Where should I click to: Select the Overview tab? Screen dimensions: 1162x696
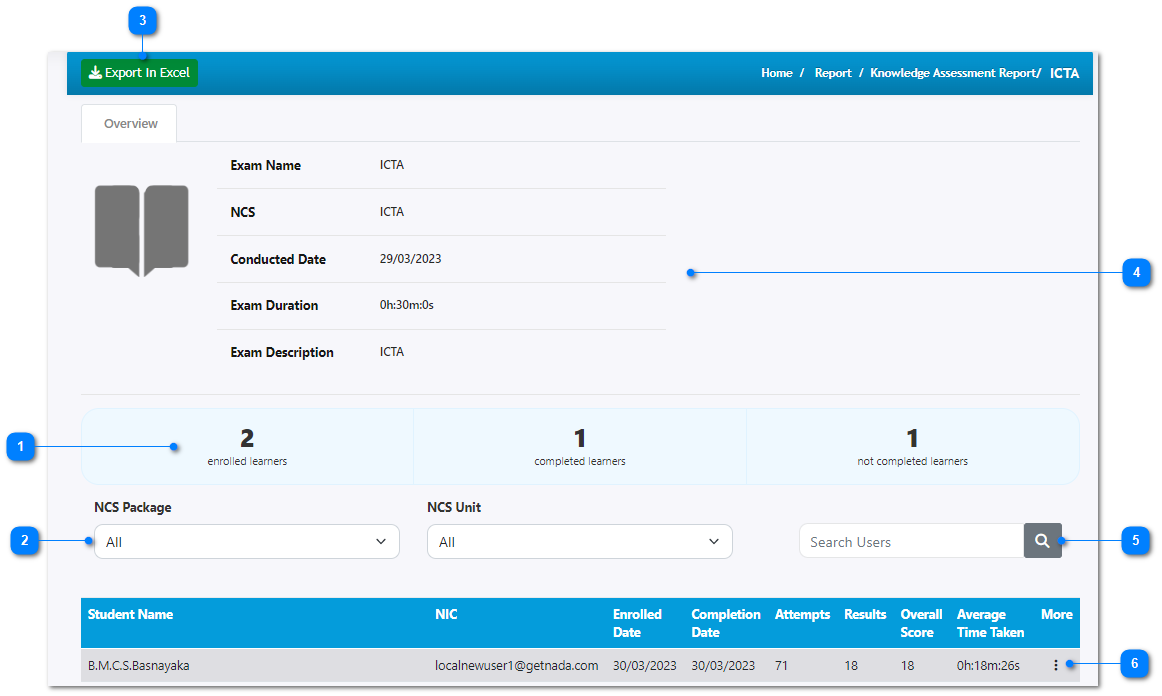[130, 124]
